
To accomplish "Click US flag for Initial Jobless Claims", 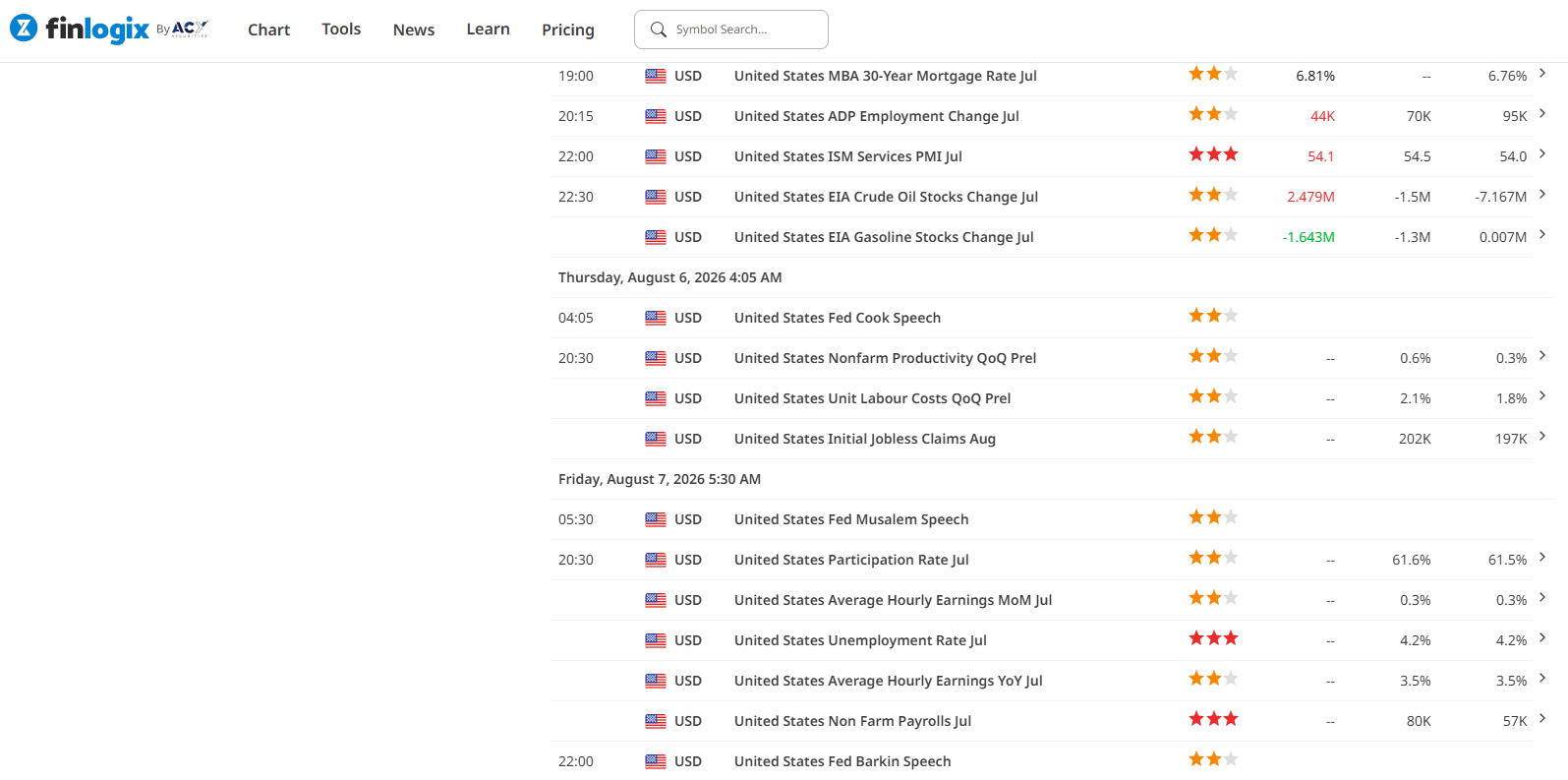I will 656,439.
